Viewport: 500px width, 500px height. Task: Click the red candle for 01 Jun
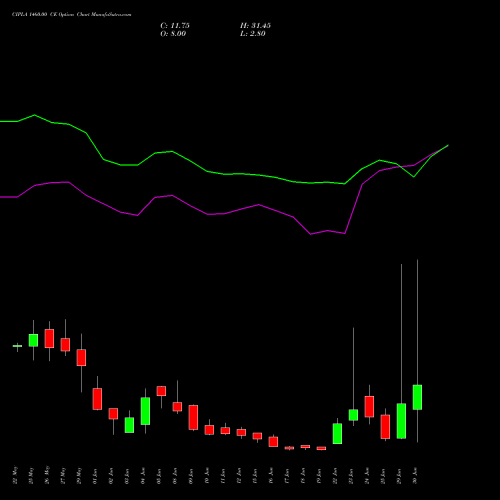[97, 399]
